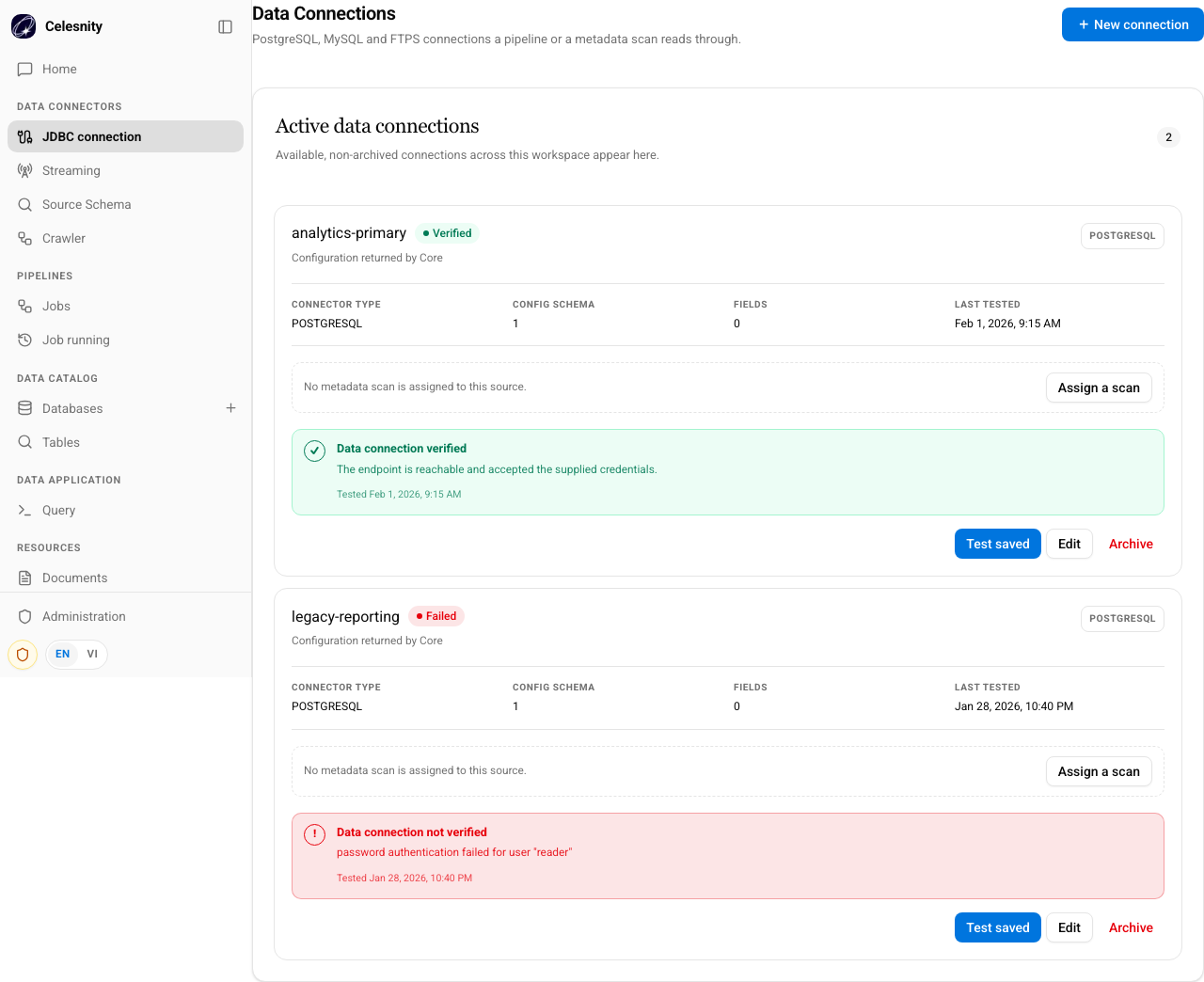Click the JDBC connection icon
The width and height of the screenshot is (1204, 982).
coord(25,136)
